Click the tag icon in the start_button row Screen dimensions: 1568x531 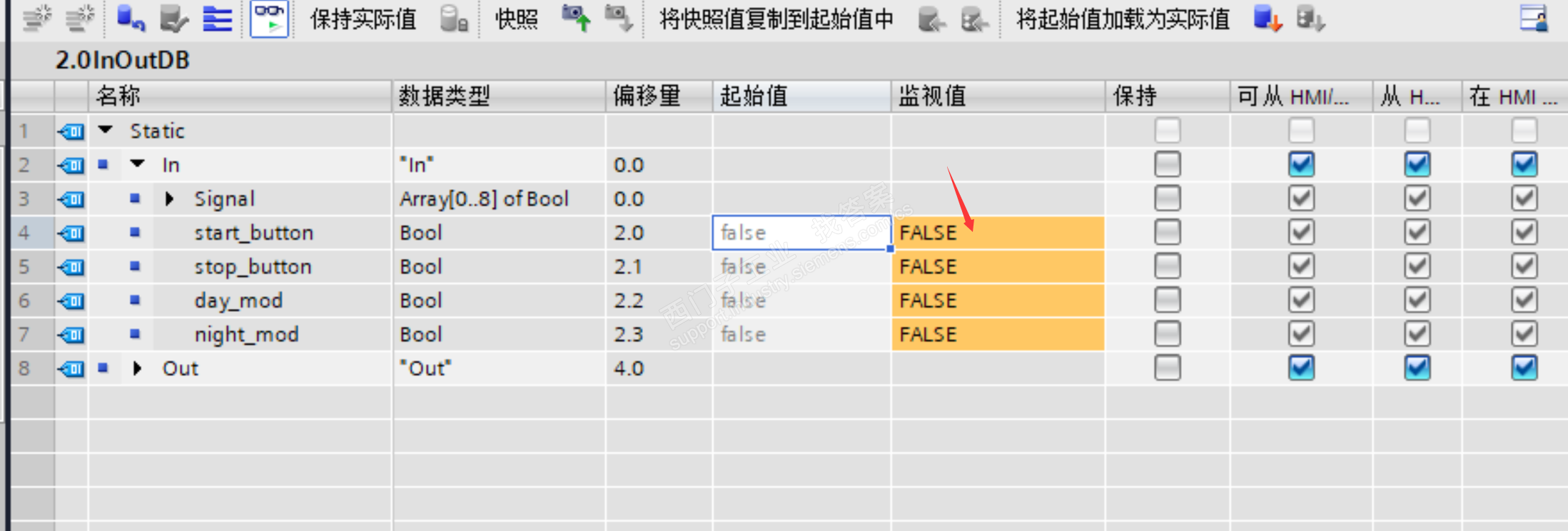pos(71,233)
